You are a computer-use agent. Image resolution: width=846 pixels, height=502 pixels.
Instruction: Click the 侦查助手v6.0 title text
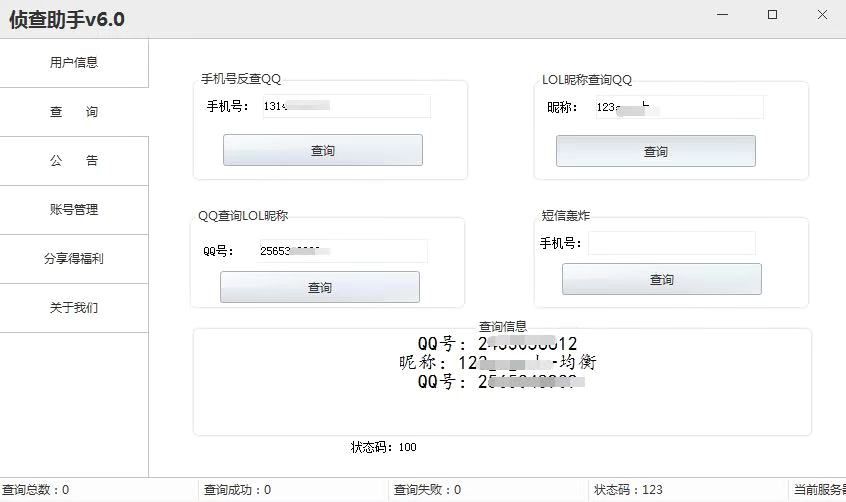point(67,19)
